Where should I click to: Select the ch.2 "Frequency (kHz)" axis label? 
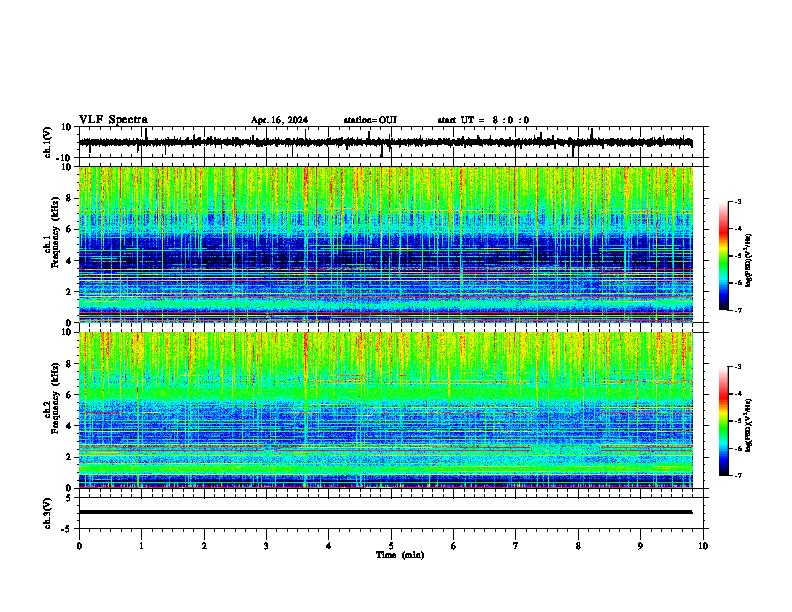click(55, 398)
